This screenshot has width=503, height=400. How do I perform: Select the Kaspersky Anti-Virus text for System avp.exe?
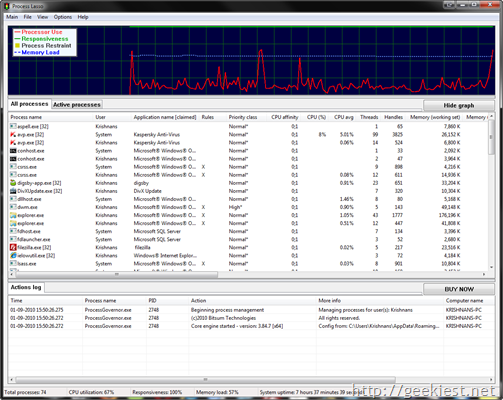click(x=157, y=135)
